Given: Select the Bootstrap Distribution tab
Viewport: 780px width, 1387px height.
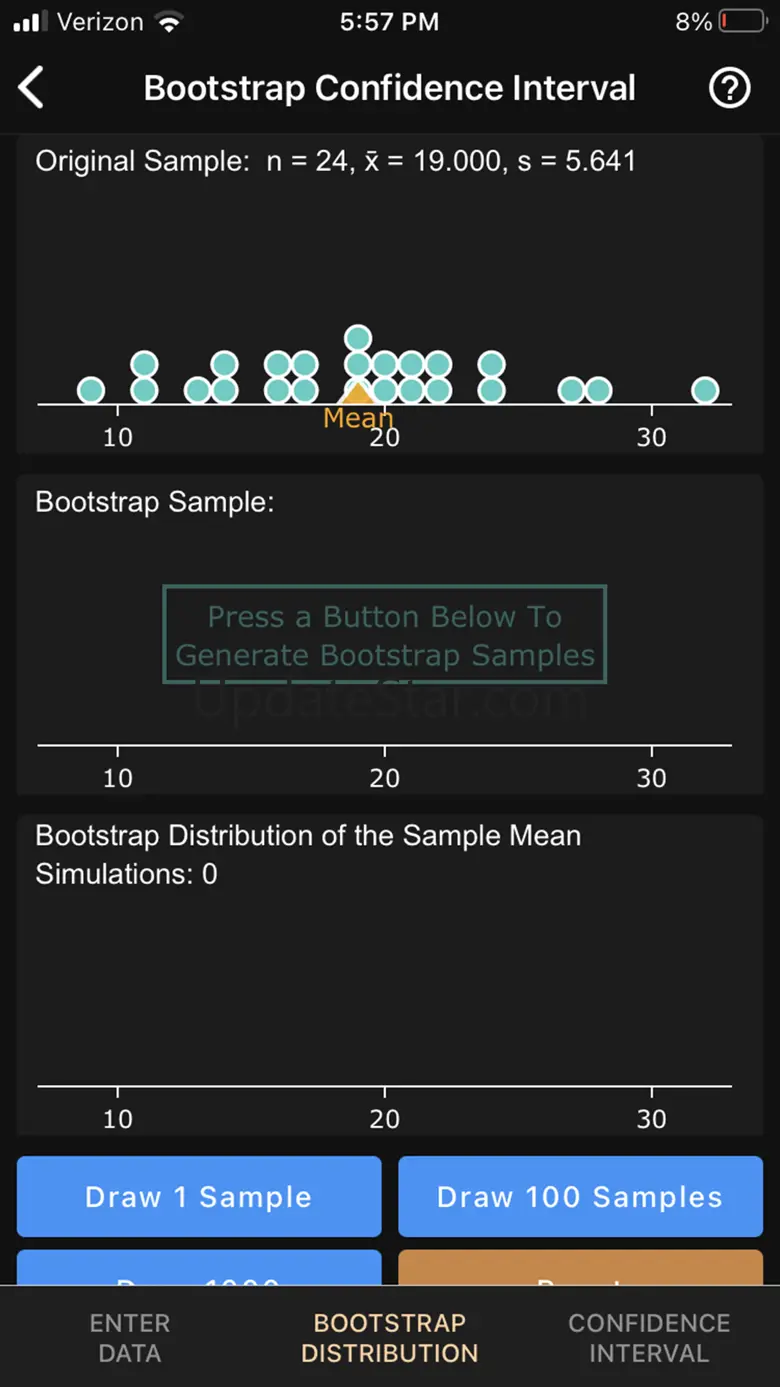Looking at the screenshot, I should point(390,1337).
